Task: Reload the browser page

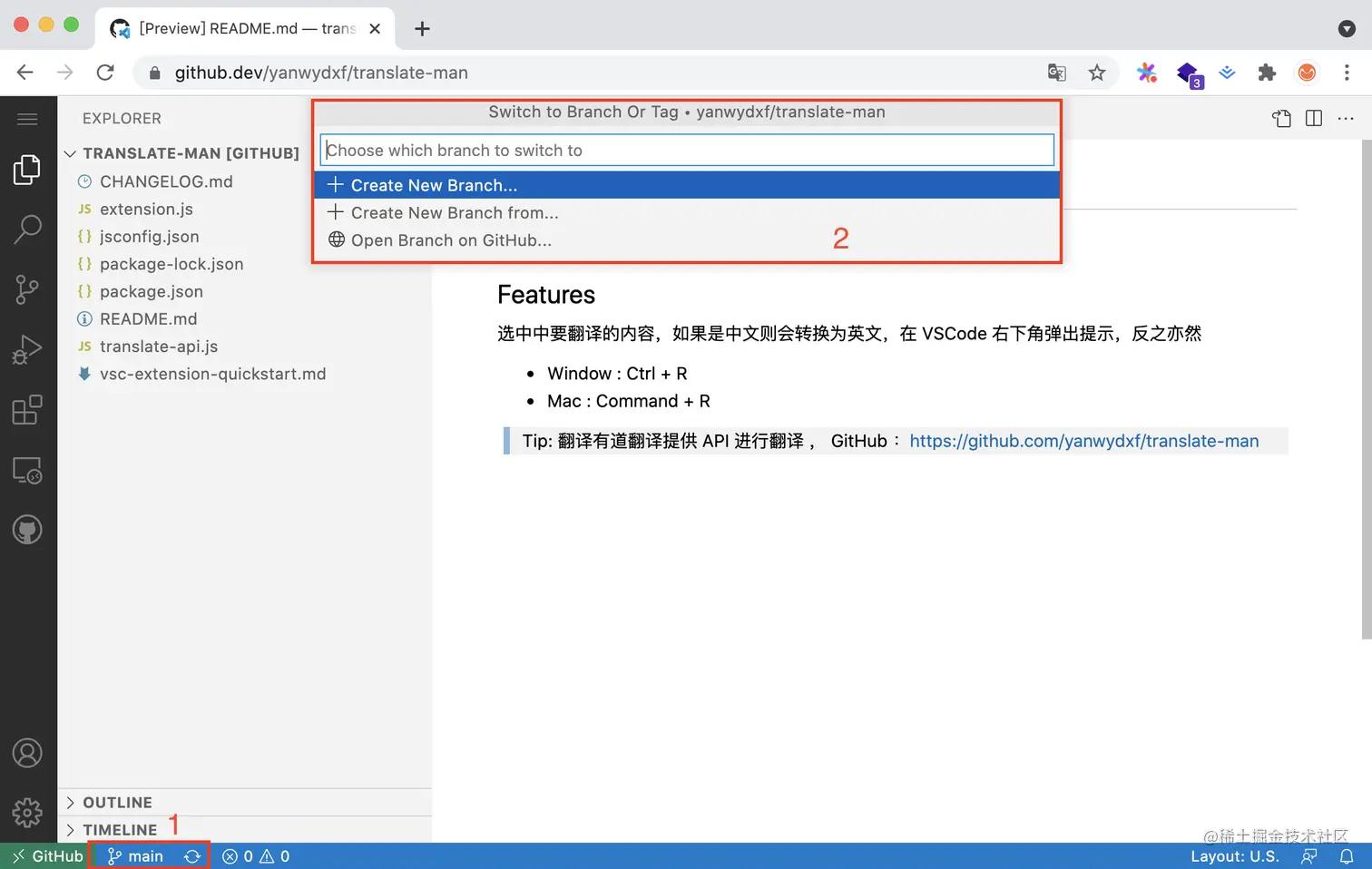Action: pyautogui.click(x=105, y=73)
